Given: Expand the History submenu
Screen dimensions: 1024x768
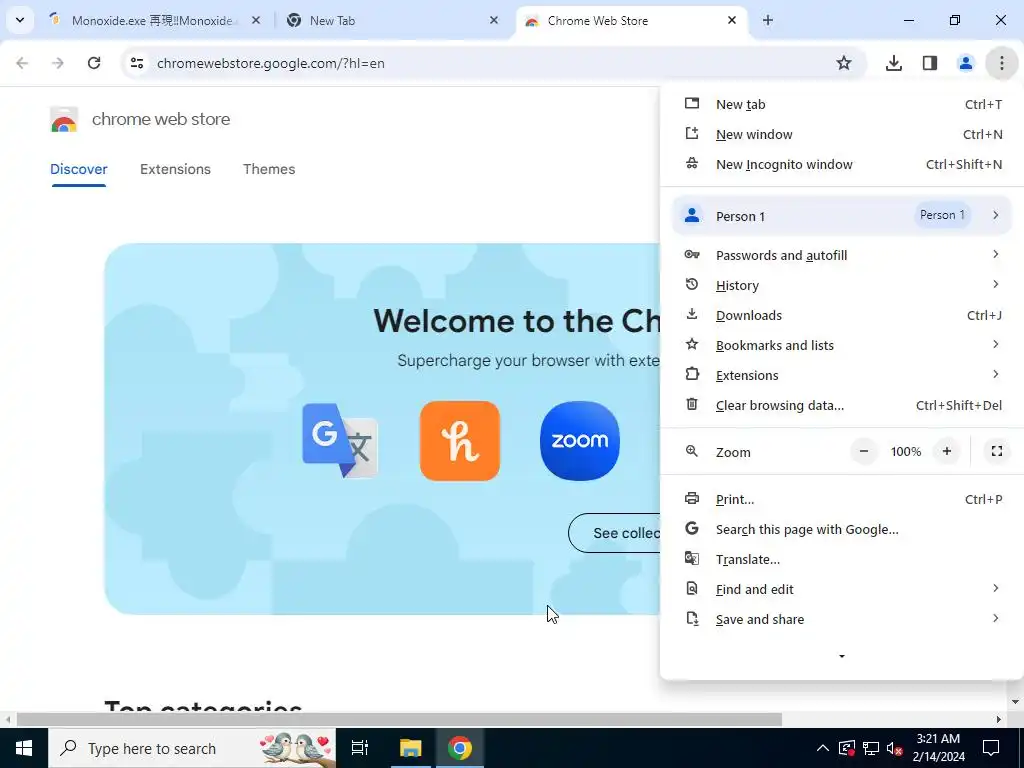Looking at the screenshot, I should [842, 285].
